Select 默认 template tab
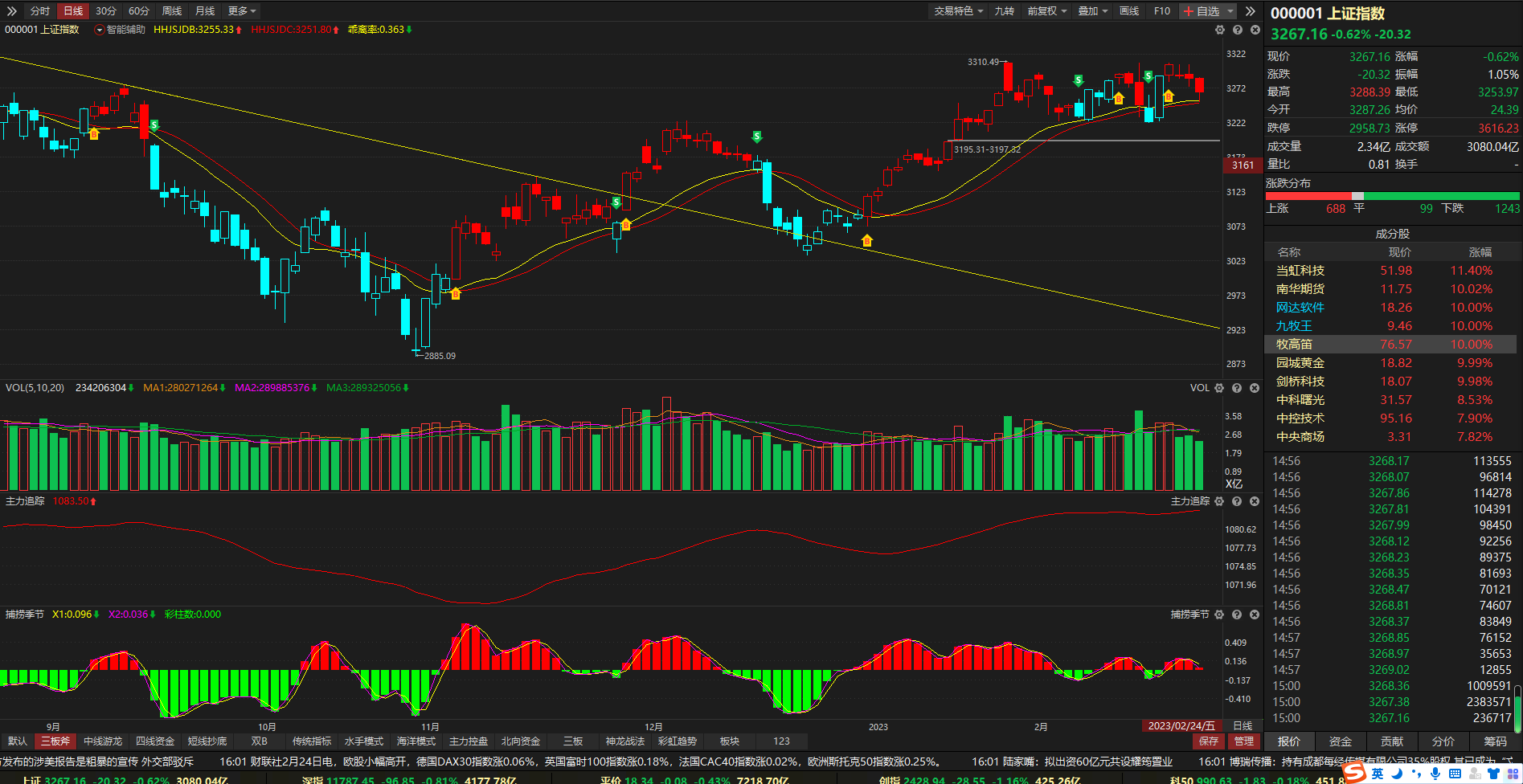Viewport: 1523px width, 784px height. [x=17, y=741]
